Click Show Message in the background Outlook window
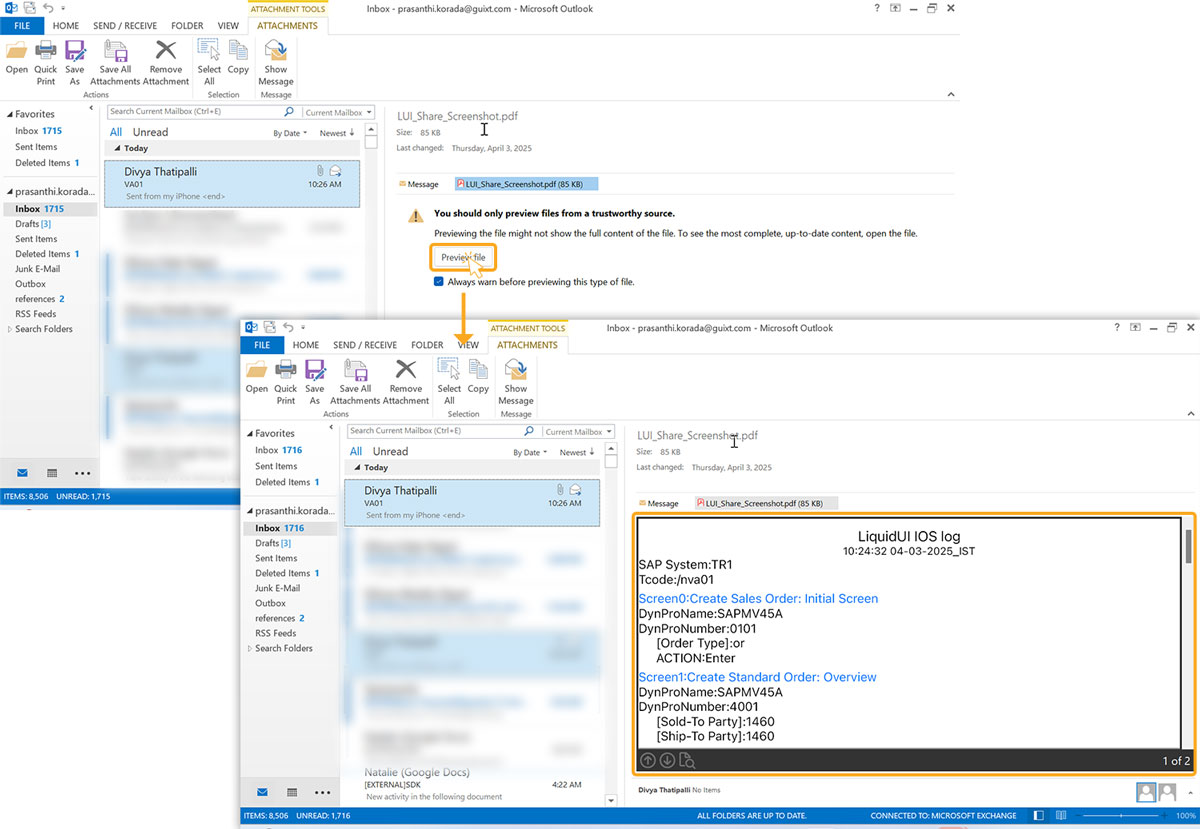This screenshot has height=829, width=1200. tap(276, 62)
